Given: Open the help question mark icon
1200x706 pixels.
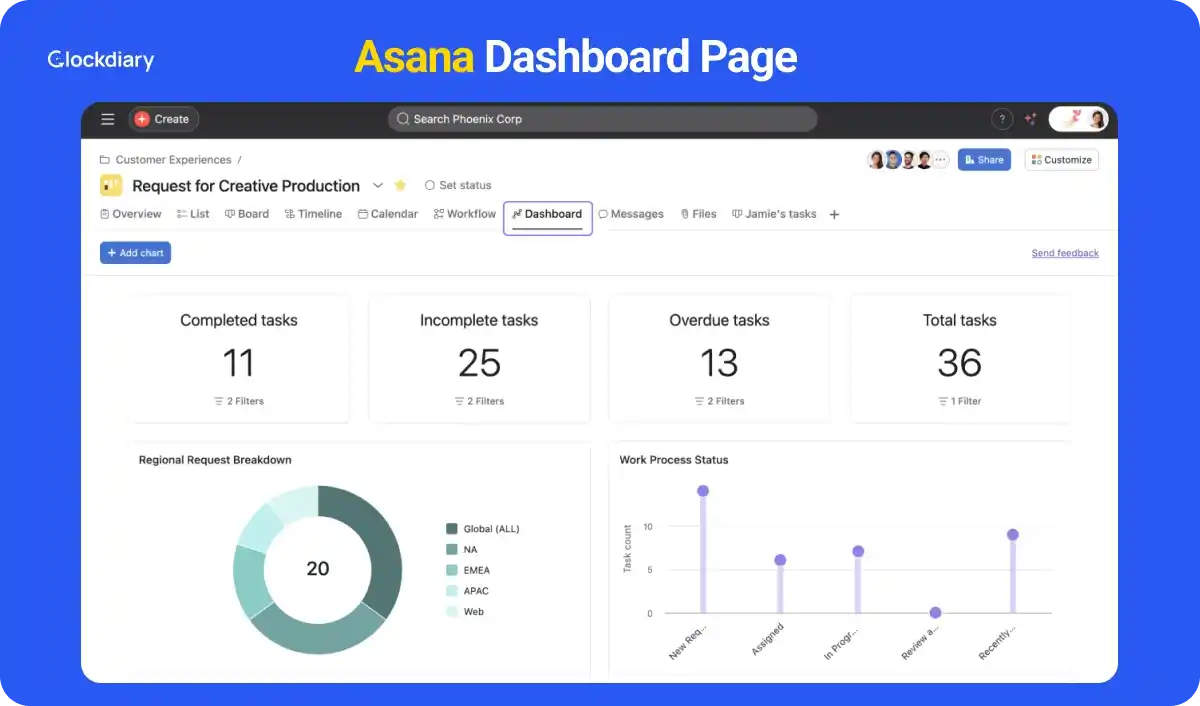Looking at the screenshot, I should [x=1002, y=119].
